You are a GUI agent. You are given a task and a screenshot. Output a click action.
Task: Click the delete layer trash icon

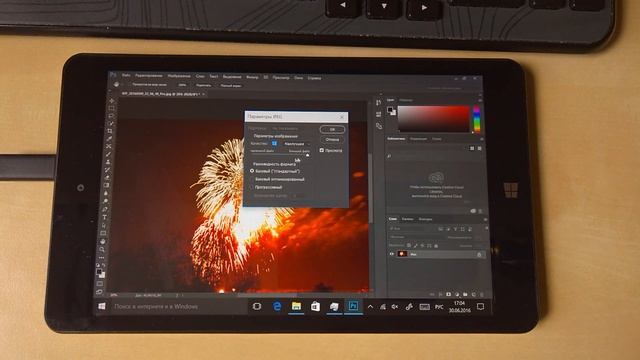pos(482,294)
